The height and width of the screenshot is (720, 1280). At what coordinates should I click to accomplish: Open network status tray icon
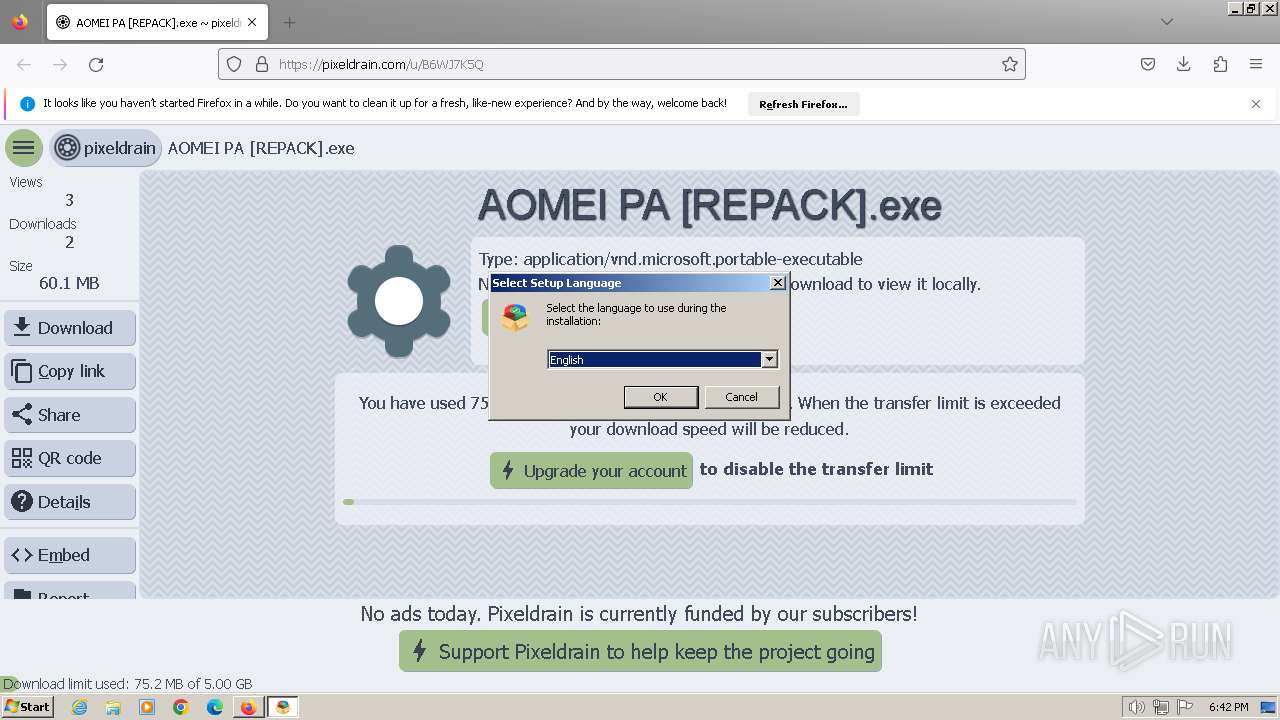pyautogui.click(x=1161, y=707)
